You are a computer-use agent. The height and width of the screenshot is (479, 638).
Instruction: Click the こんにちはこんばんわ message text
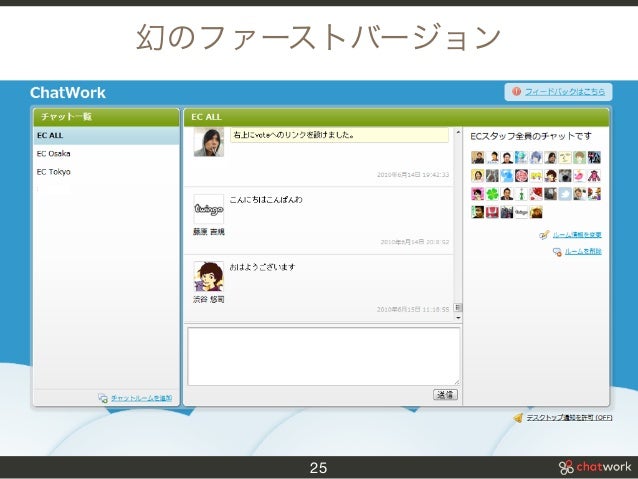[266, 199]
